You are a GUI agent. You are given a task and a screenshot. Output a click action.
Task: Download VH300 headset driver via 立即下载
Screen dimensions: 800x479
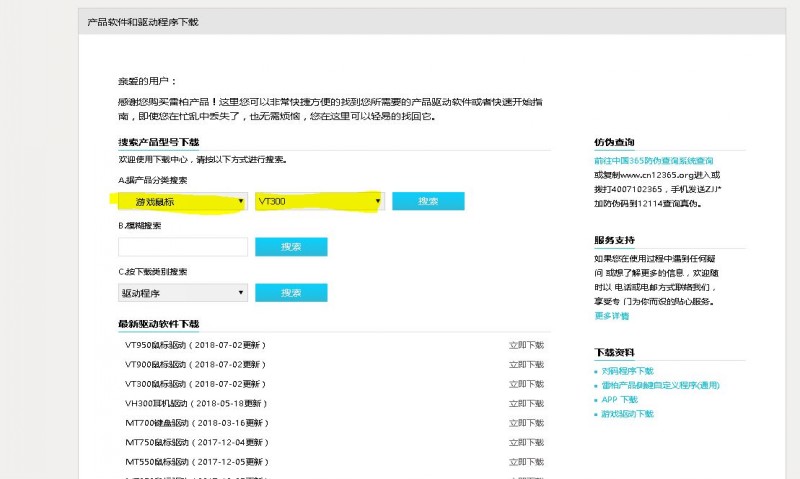526,404
